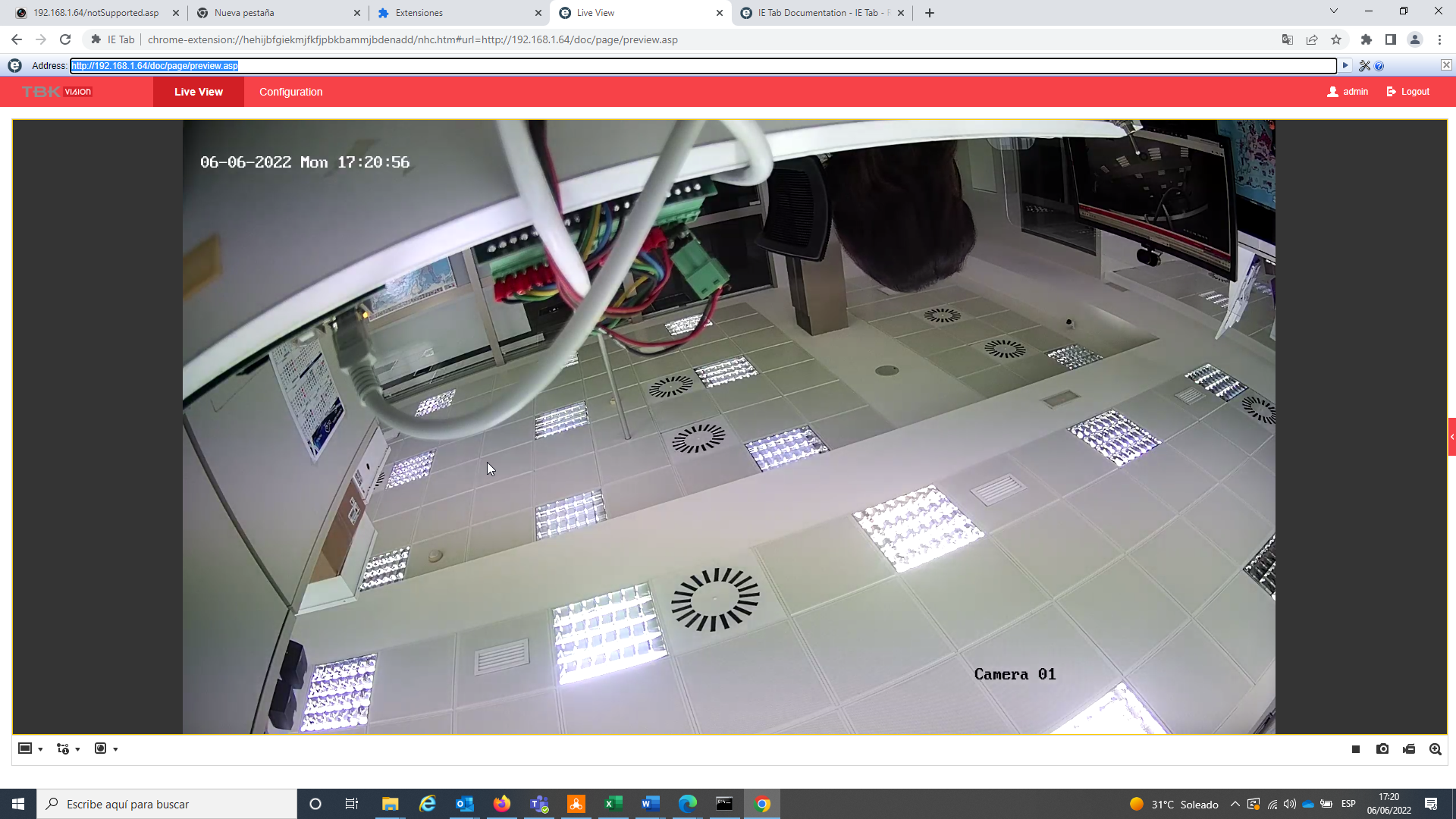The width and height of the screenshot is (1456, 819).
Task: Expand the PTZ side panel with the red arrow
Action: [1451, 437]
